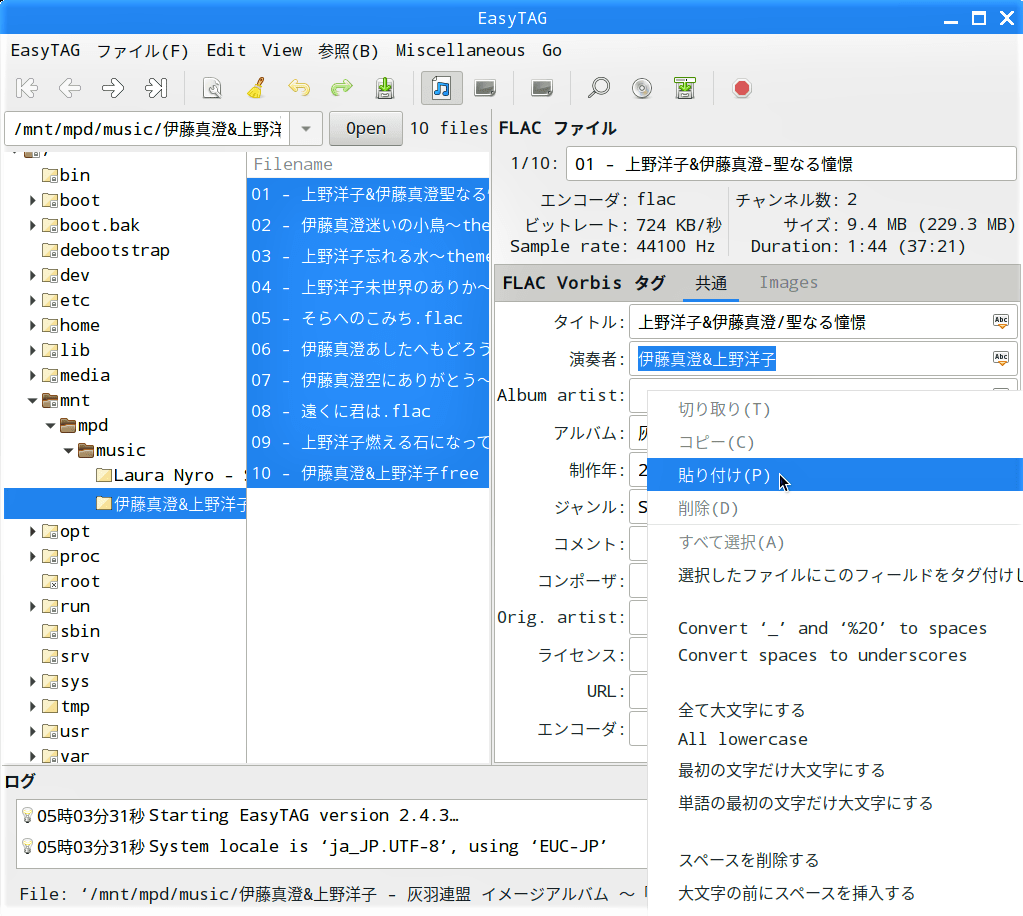Viewport: 1023px width, 916px height.
Task: Open the Edit menu
Action: [226, 50]
